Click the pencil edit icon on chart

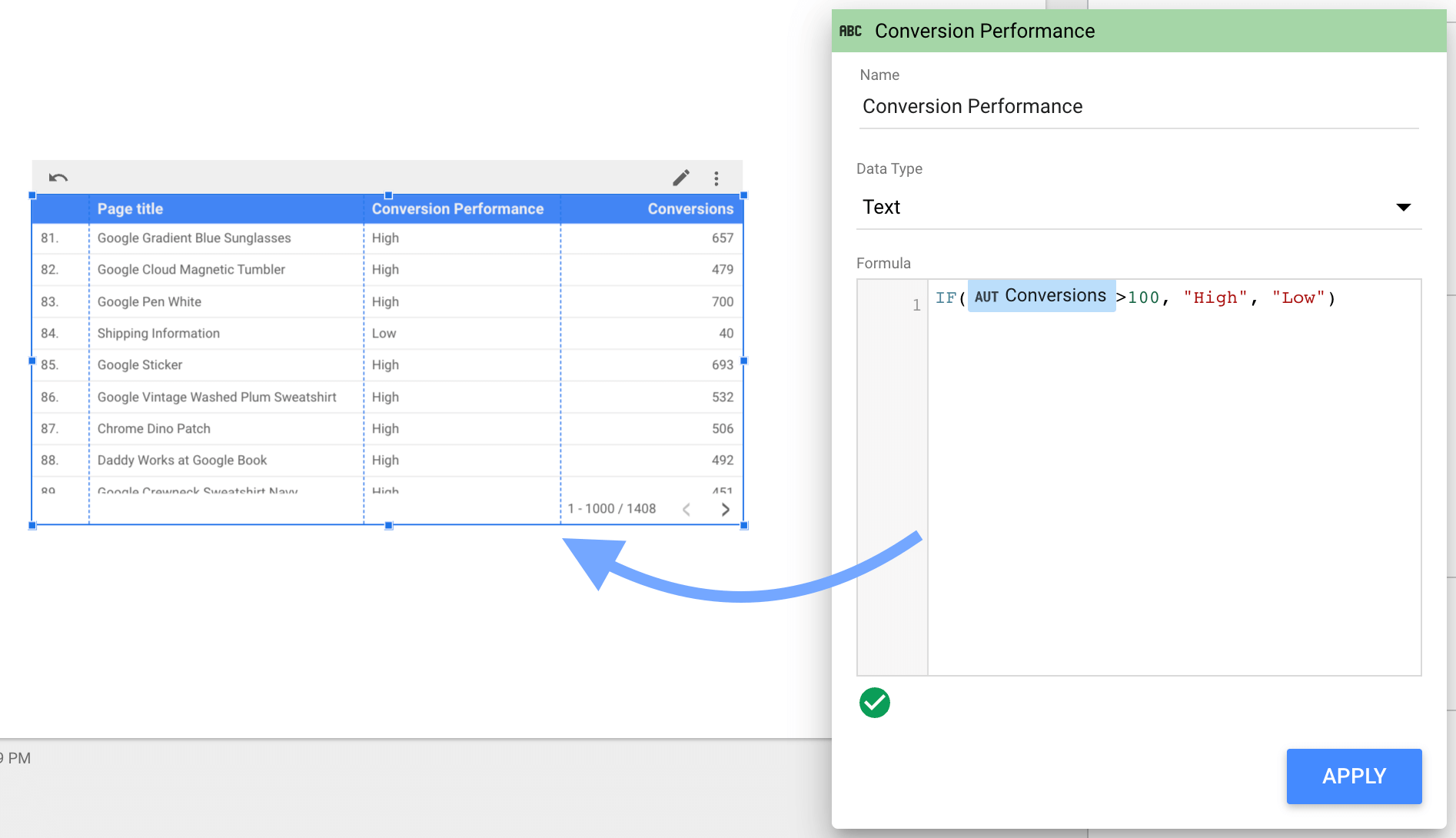coord(680,178)
